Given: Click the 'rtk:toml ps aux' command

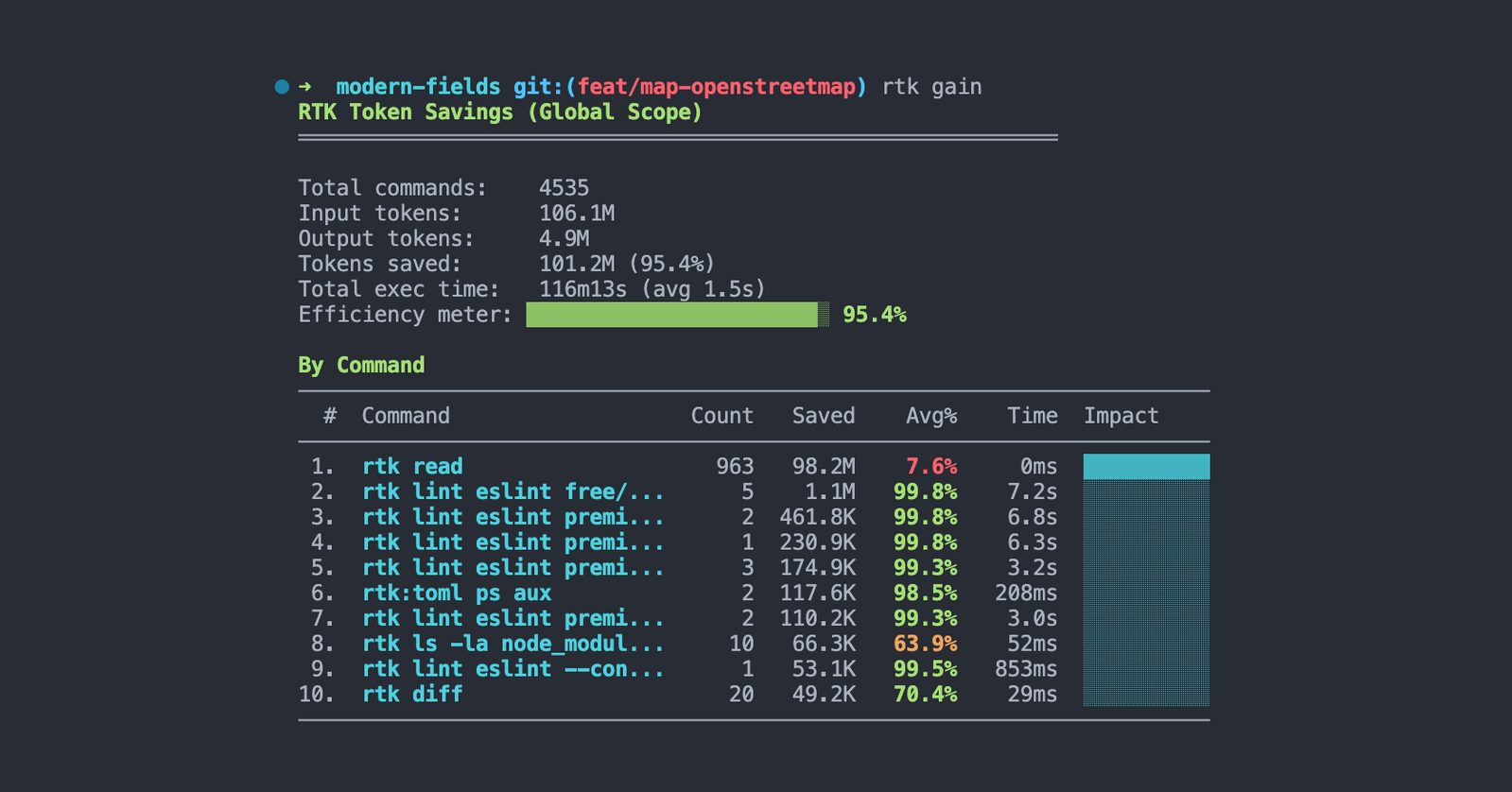Looking at the screenshot, I should [457, 594].
